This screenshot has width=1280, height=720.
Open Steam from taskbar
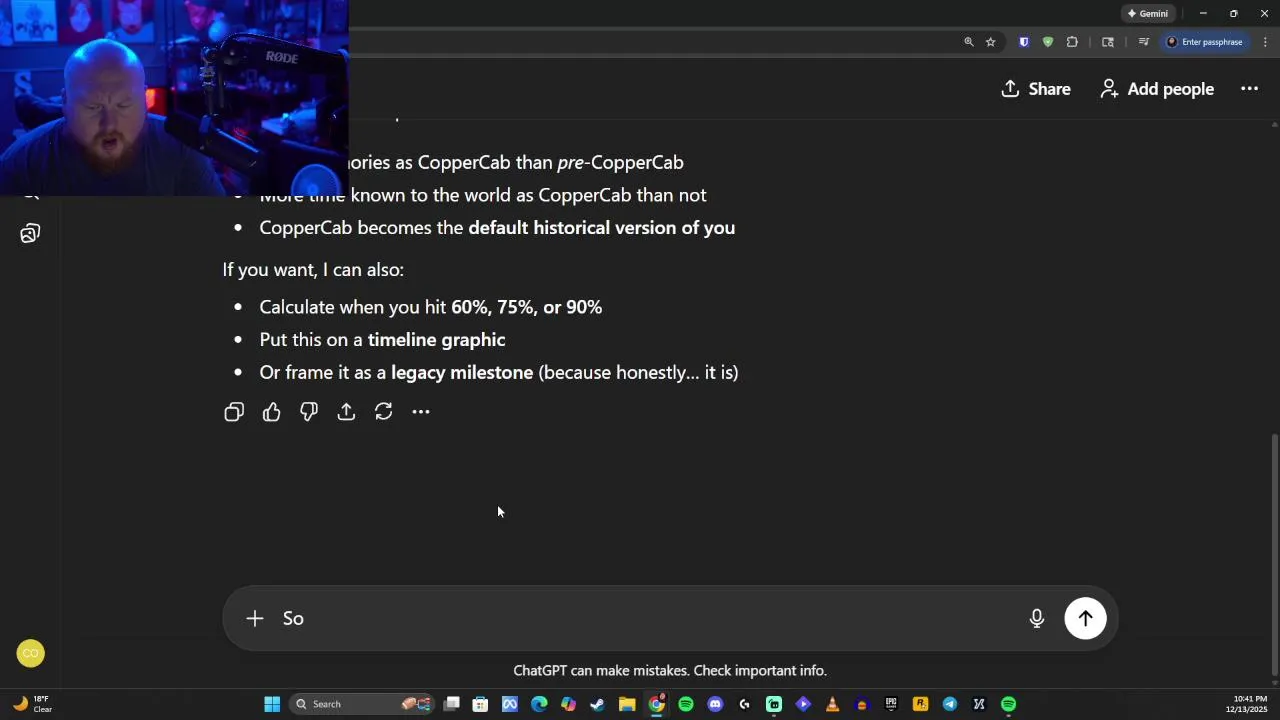[x=598, y=704]
